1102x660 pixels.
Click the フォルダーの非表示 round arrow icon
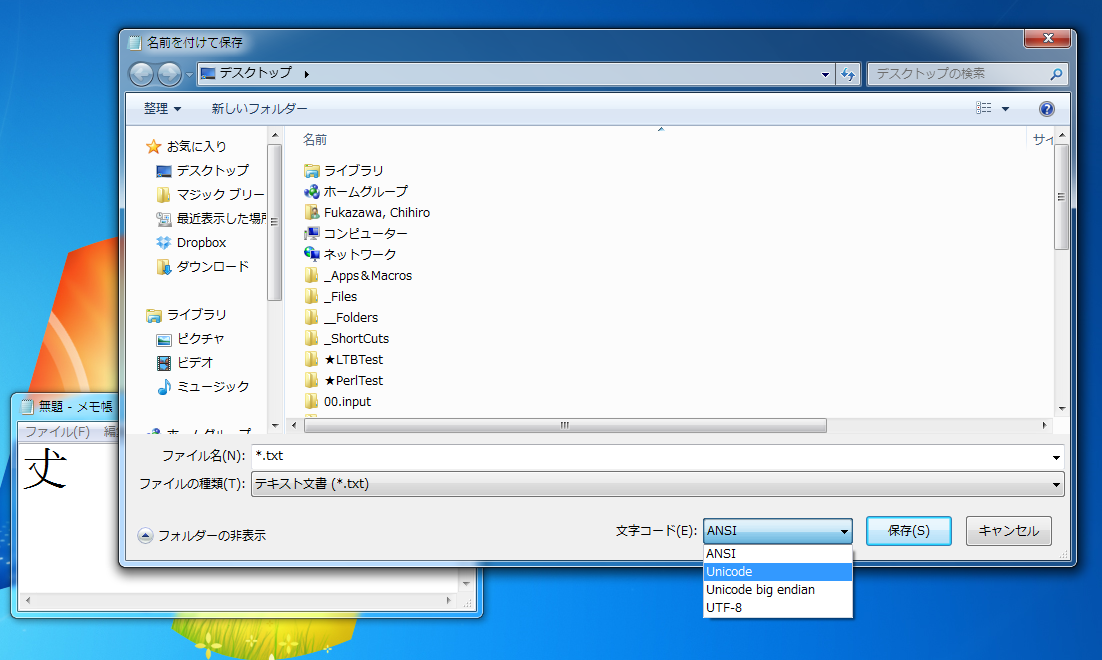(145, 536)
